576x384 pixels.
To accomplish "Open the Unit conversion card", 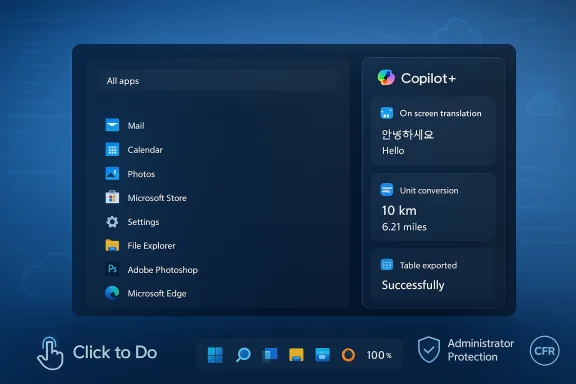I will point(433,207).
